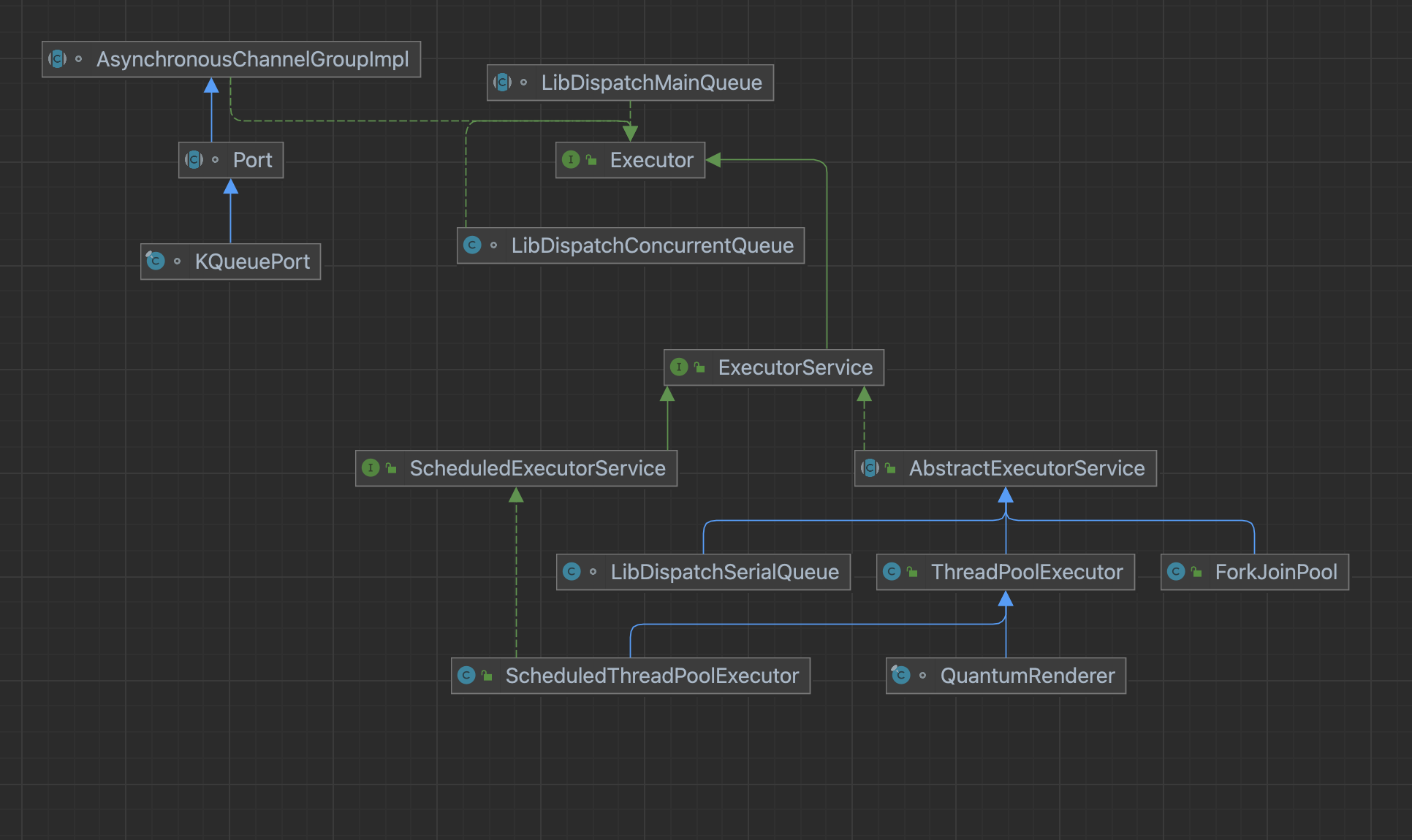Select the LibDispatchMainQueue node

click(650, 83)
